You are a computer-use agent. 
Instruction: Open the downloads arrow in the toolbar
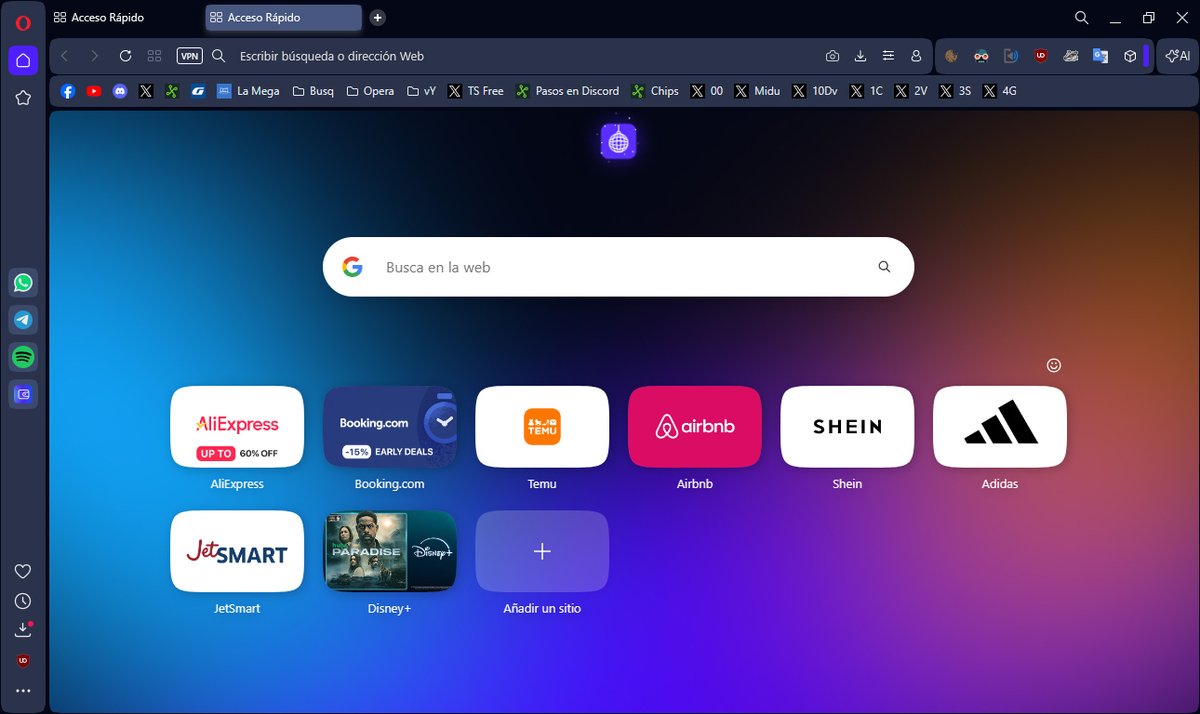click(x=860, y=56)
